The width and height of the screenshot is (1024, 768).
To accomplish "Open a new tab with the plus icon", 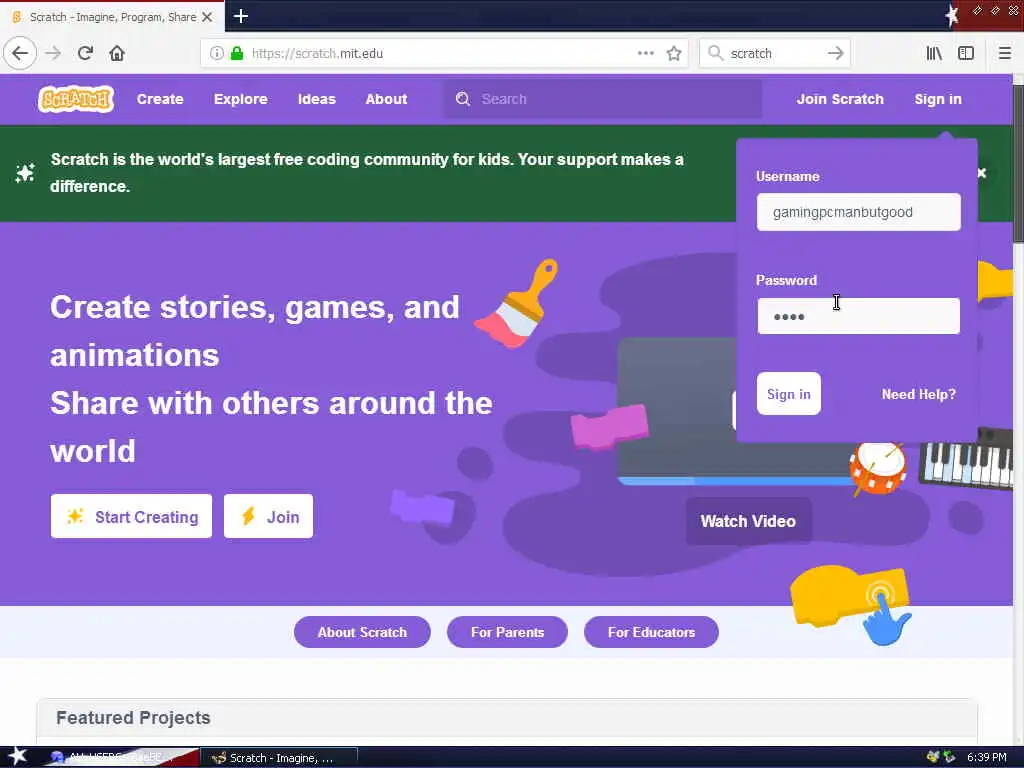I will (240, 16).
